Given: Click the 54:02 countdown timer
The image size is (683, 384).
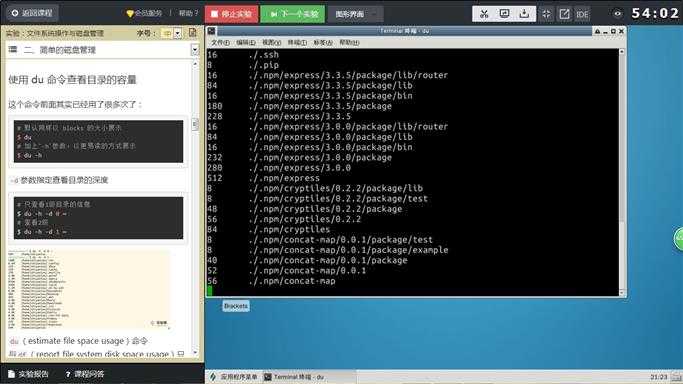Looking at the screenshot, I should pos(655,13).
